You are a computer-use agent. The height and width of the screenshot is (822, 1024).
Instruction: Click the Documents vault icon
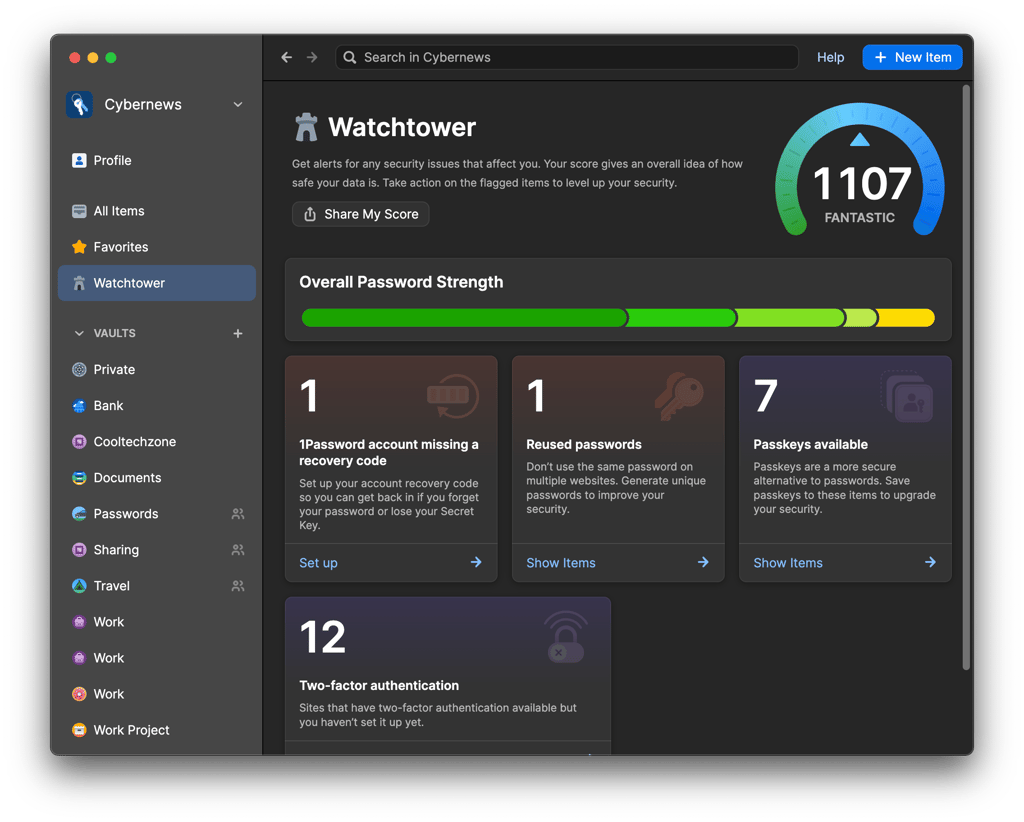pos(79,478)
